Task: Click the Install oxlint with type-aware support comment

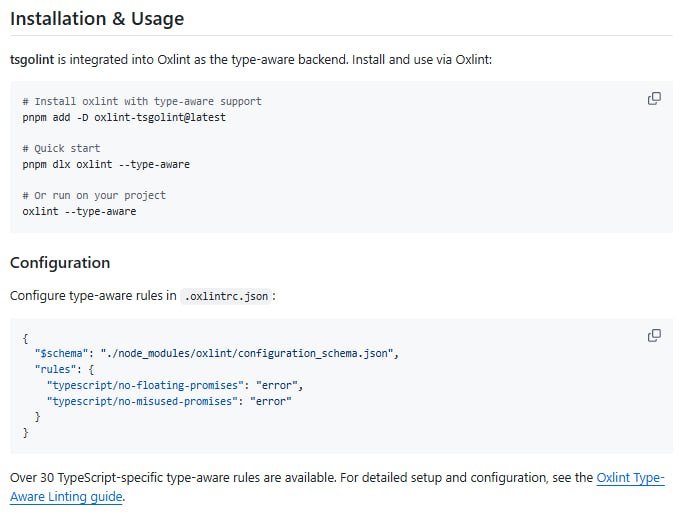Action: point(142,101)
